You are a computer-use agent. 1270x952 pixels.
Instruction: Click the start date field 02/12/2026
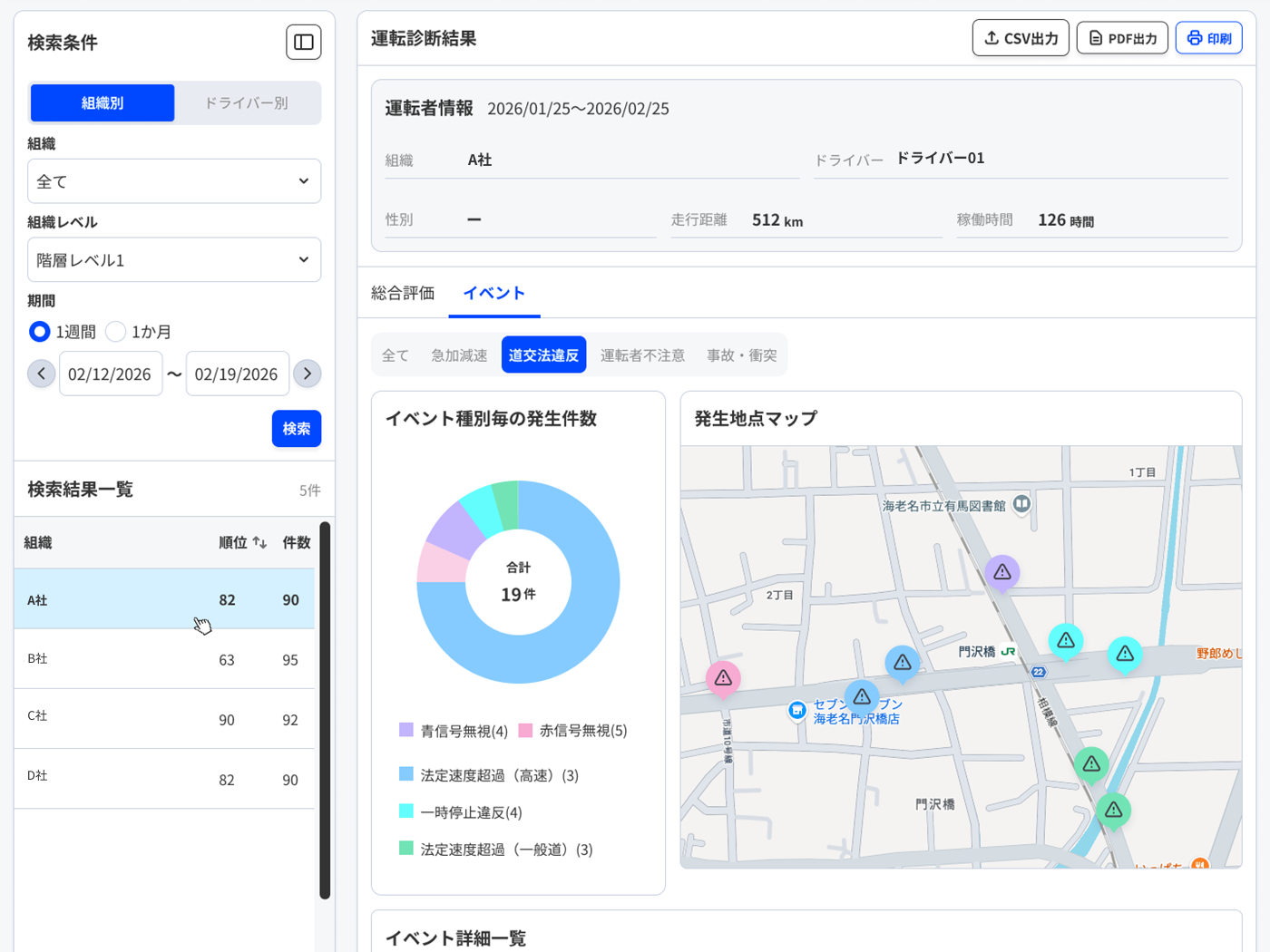111,374
